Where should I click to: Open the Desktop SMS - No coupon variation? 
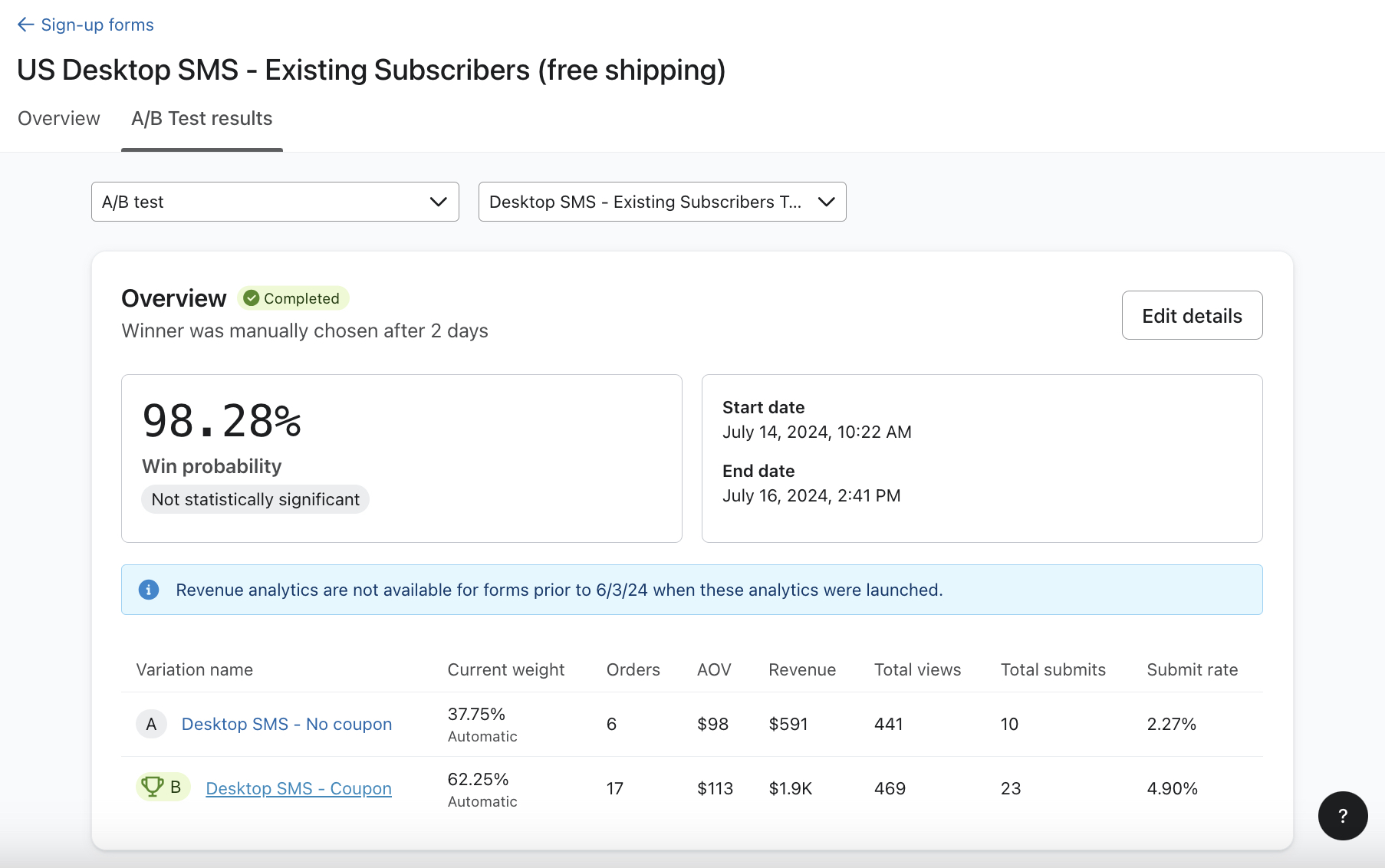pyautogui.click(x=286, y=724)
